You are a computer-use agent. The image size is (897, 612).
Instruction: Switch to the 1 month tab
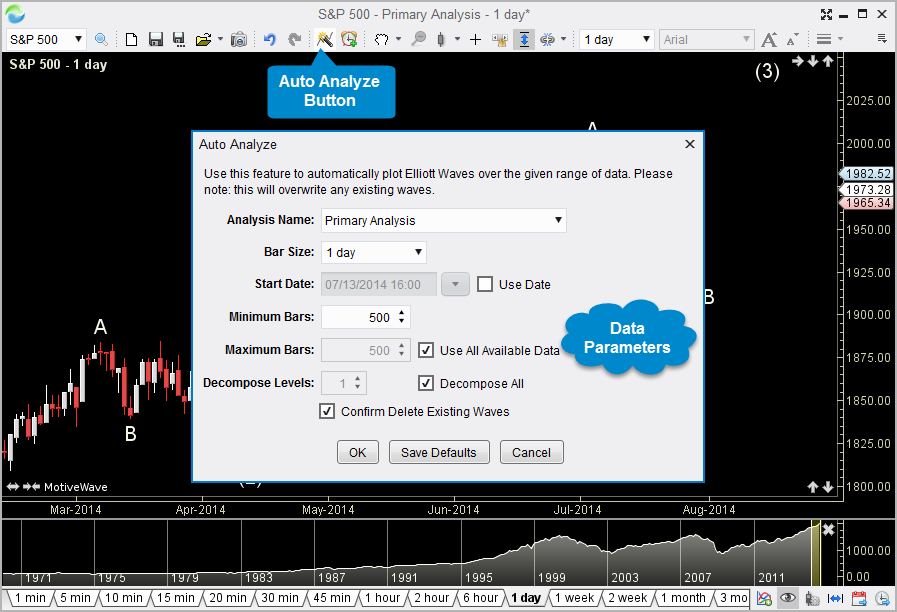683,598
